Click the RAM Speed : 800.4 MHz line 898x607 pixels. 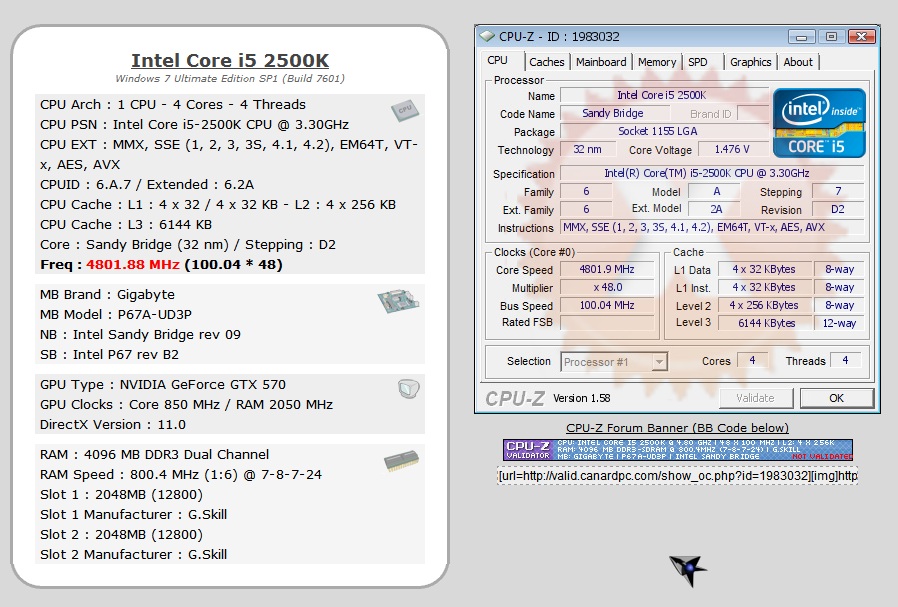180,474
